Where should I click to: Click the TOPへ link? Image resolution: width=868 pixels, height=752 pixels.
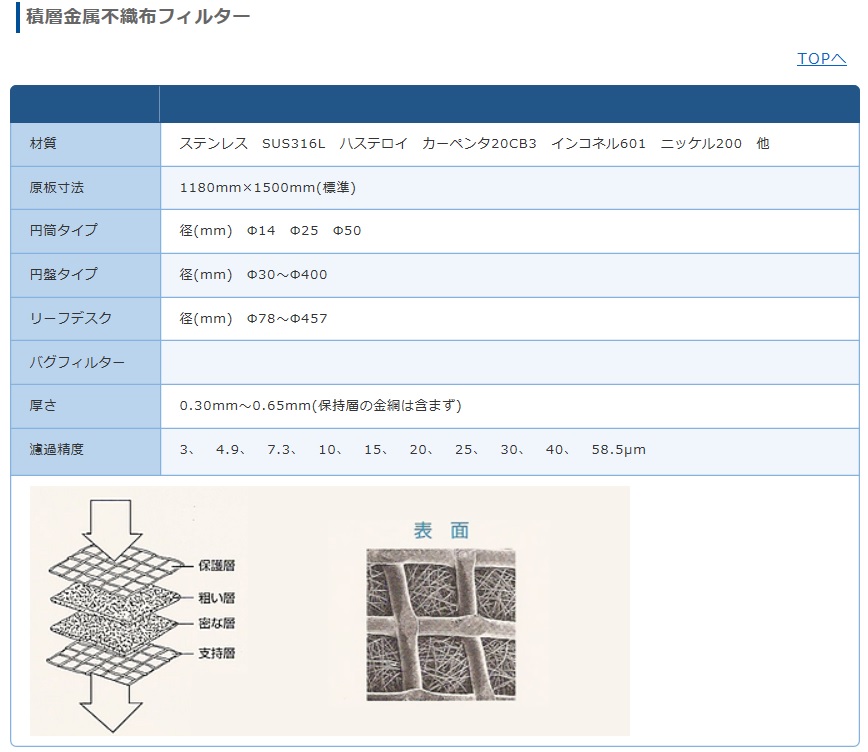pyautogui.click(x=822, y=58)
